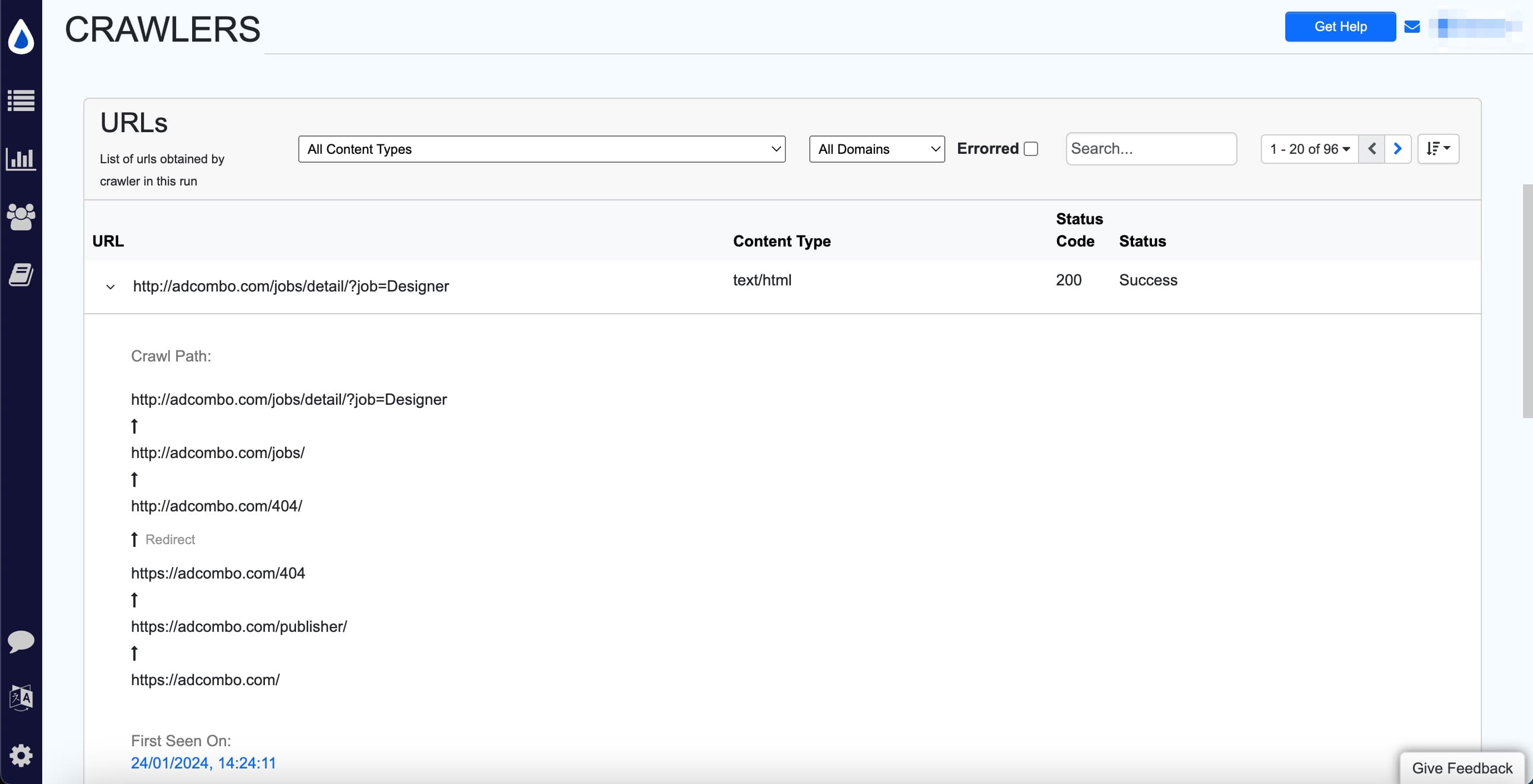Viewport: 1533px width, 784px height.
Task: Click the mail envelope icon
Action: tap(1411, 27)
